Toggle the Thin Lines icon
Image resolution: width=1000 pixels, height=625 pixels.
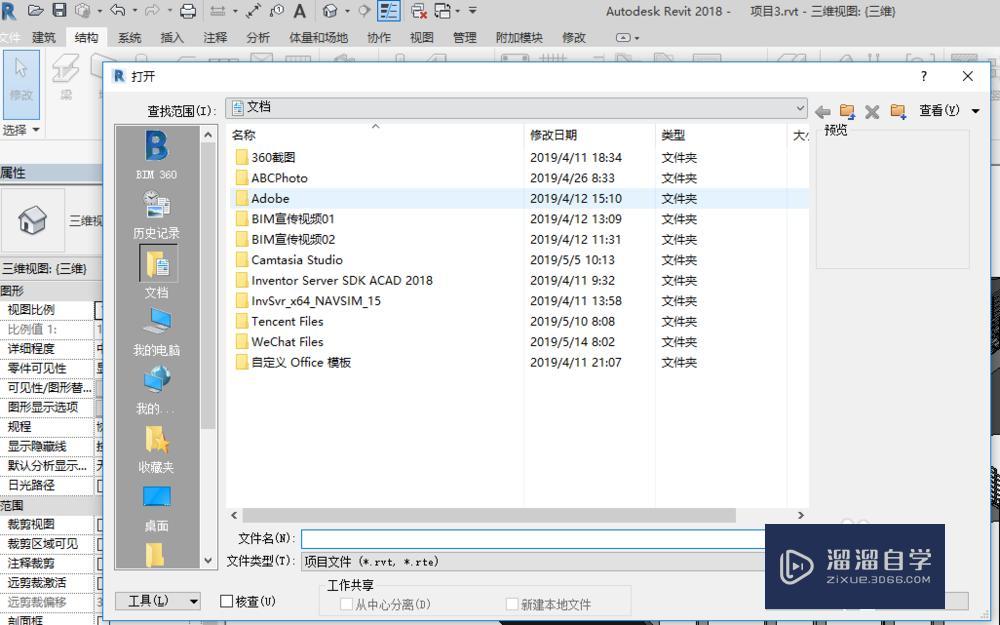388,10
